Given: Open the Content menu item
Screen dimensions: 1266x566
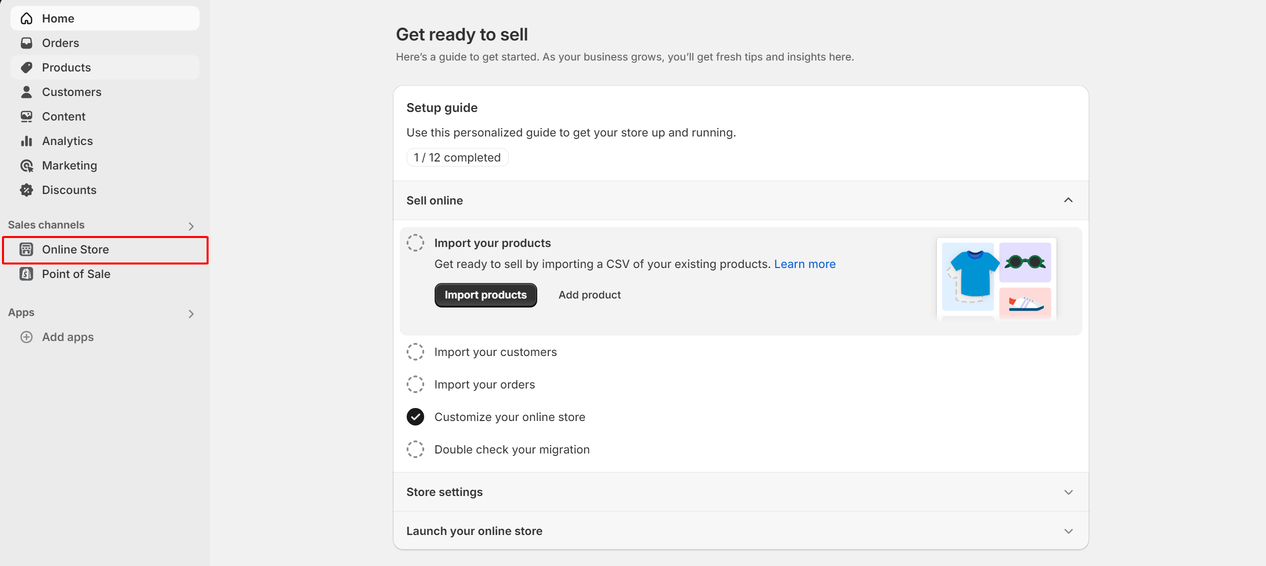Looking at the screenshot, I should [63, 116].
